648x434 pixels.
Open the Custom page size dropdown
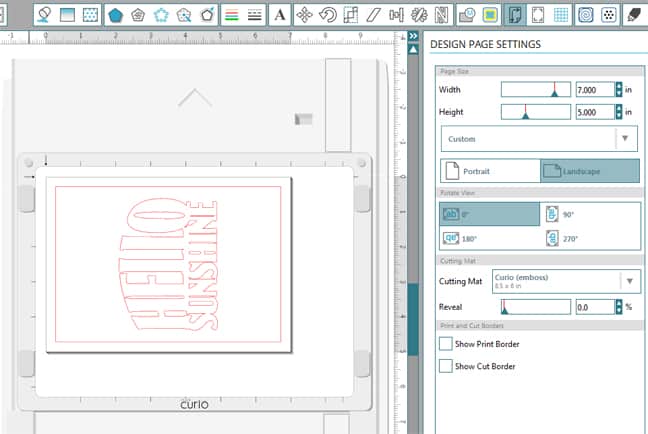click(539, 139)
